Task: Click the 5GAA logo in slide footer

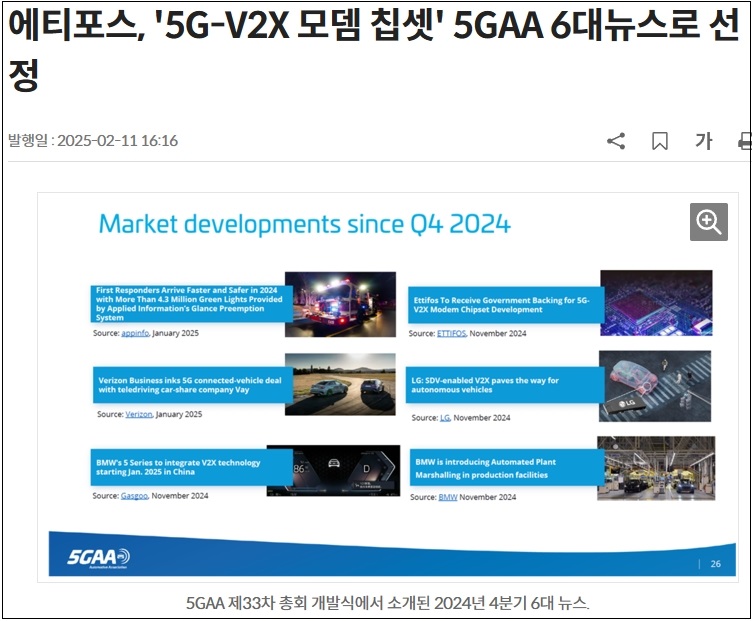Action: point(98,558)
